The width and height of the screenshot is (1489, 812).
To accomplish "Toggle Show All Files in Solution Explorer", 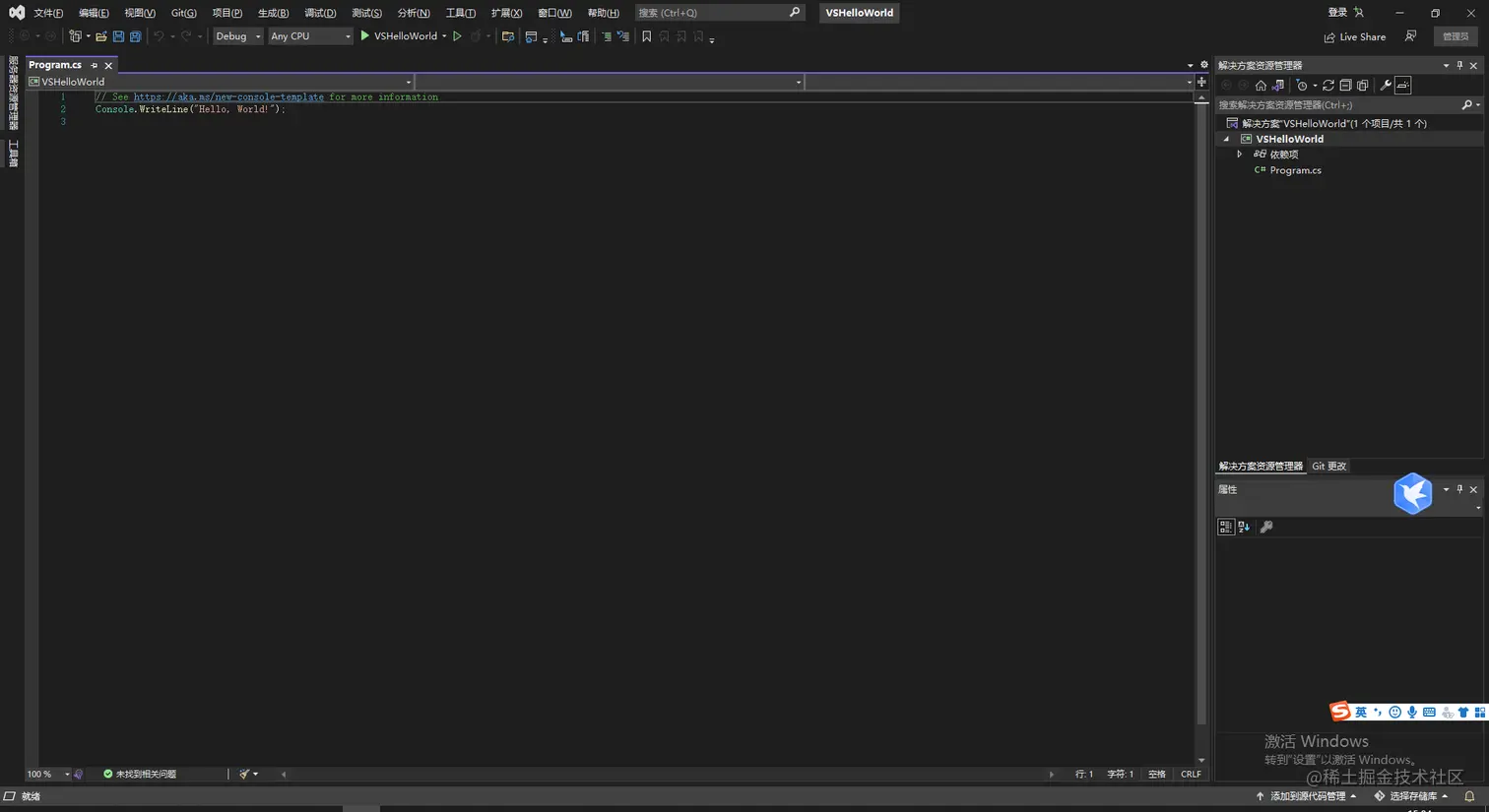I will [x=1363, y=86].
